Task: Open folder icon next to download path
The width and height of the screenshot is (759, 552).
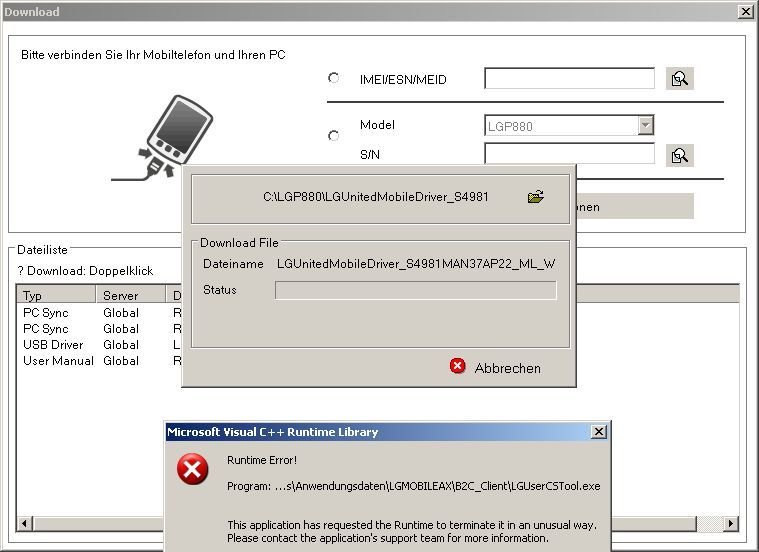Action: click(x=536, y=197)
